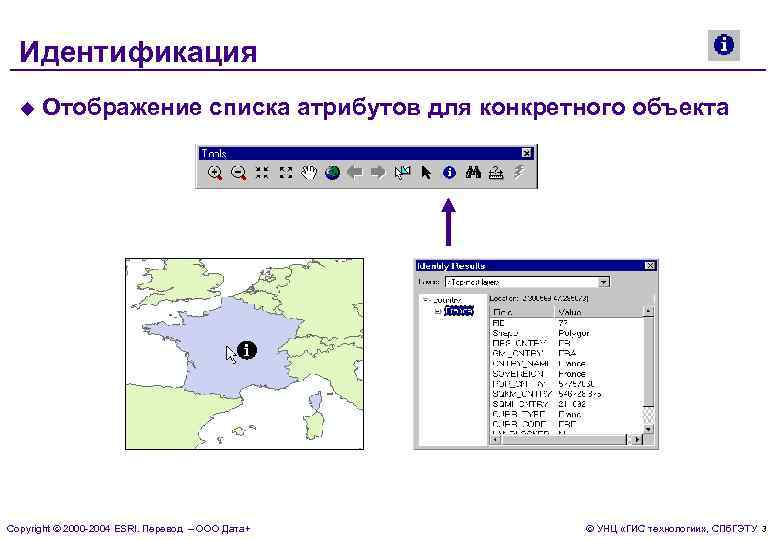
Task: Open the Find binoculars tool
Action: pyautogui.click(x=473, y=173)
